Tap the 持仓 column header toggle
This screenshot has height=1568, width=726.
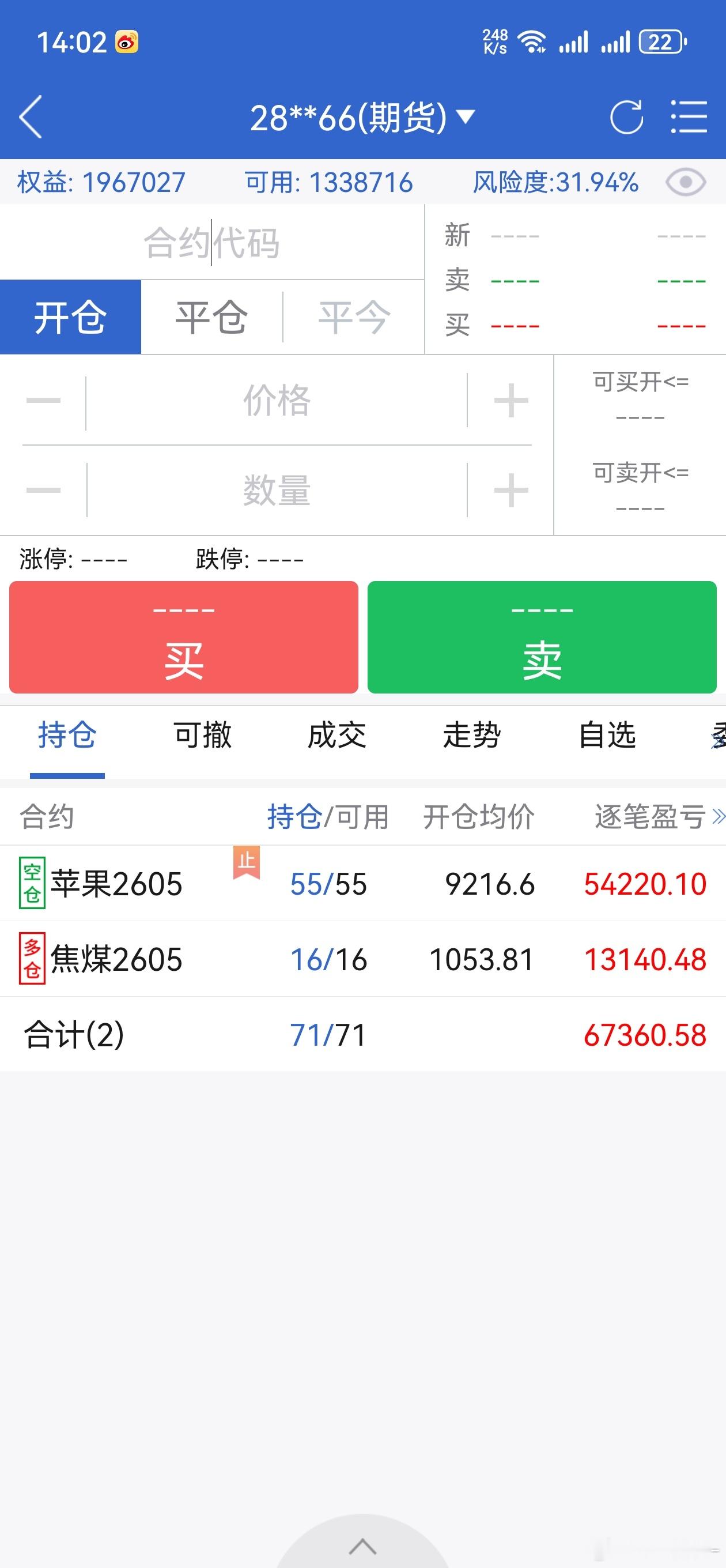pyautogui.click(x=294, y=817)
